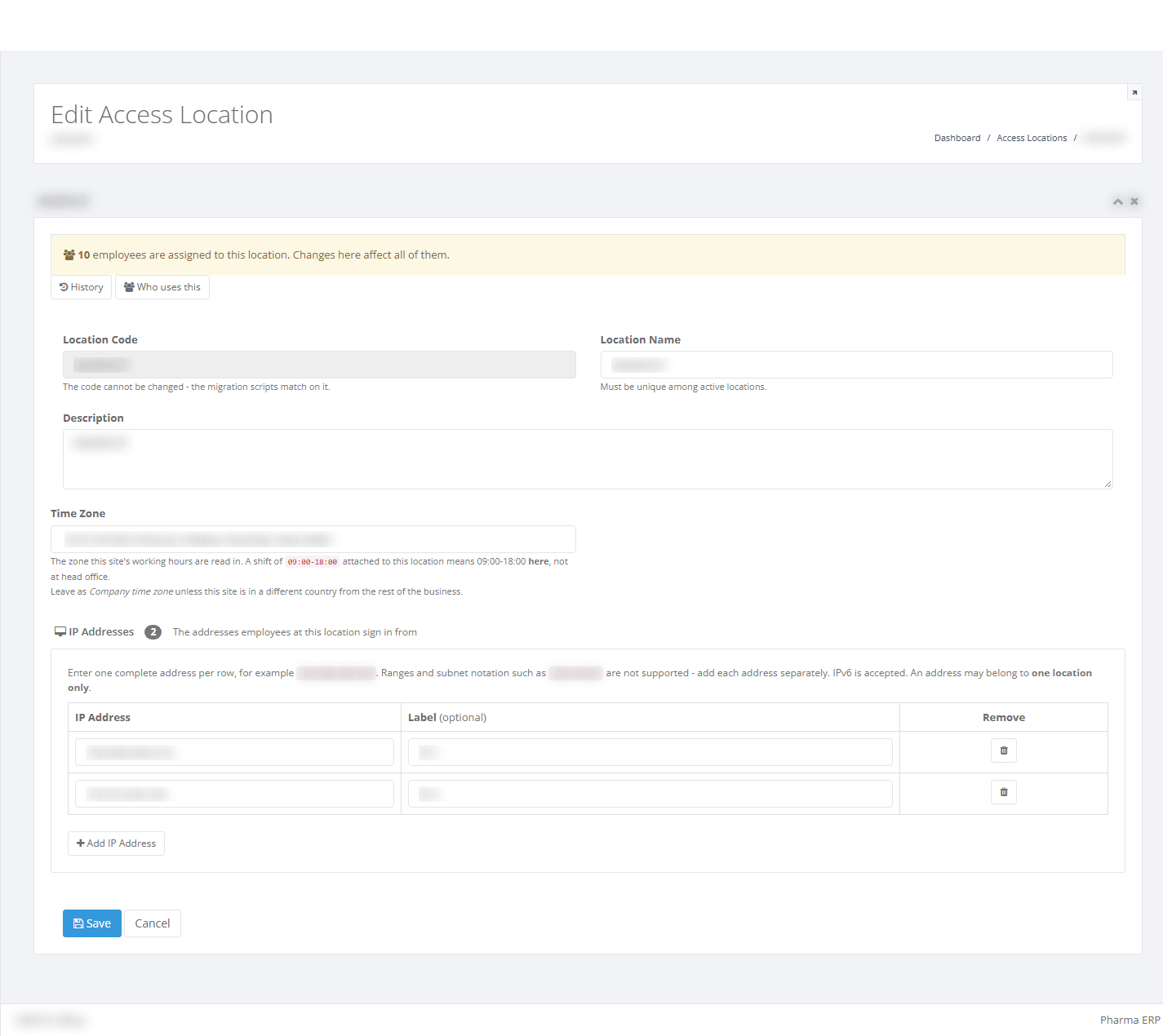This screenshot has width=1163, height=1036.
Task: Click the 09:00-18:00 shift code sample
Action: coord(313,562)
